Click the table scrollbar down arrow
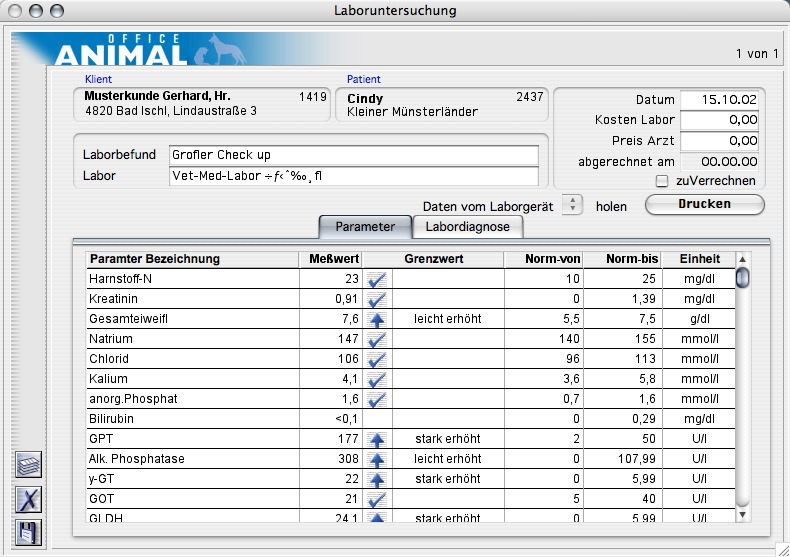This screenshot has height=557, width=790. click(742, 513)
